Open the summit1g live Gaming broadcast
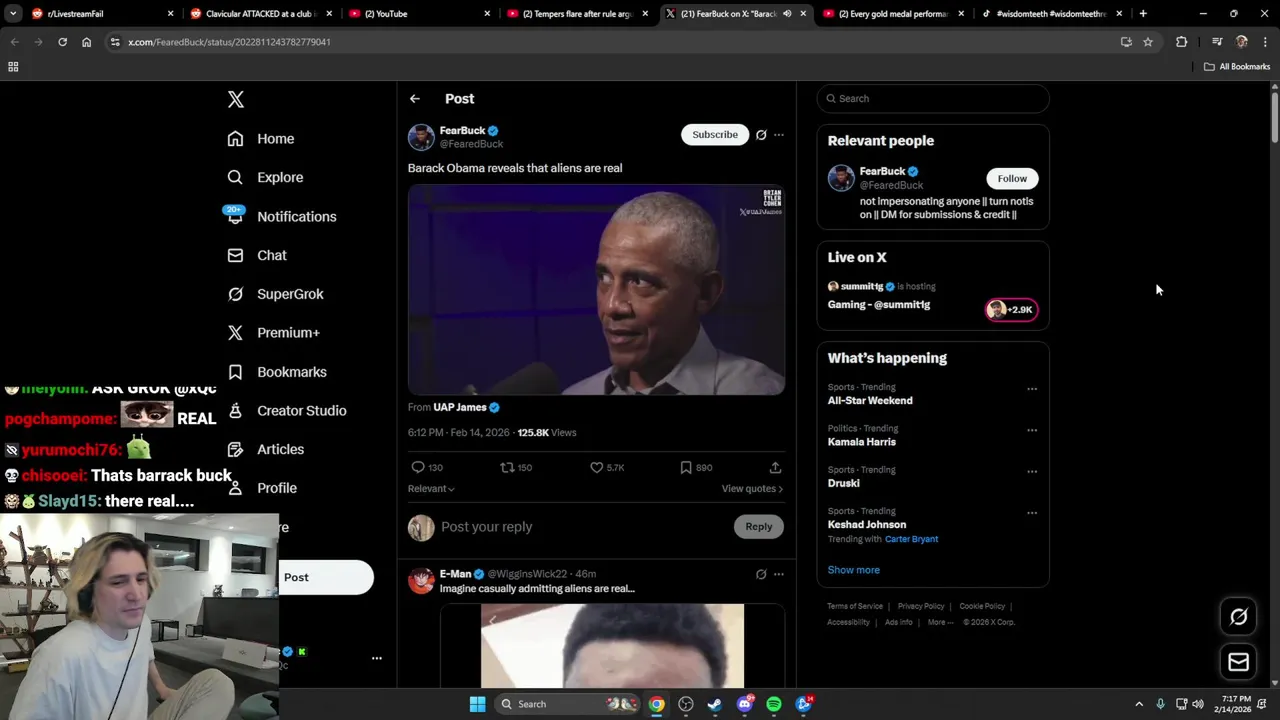Screen dimensions: 1280x720 coord(933,296)
